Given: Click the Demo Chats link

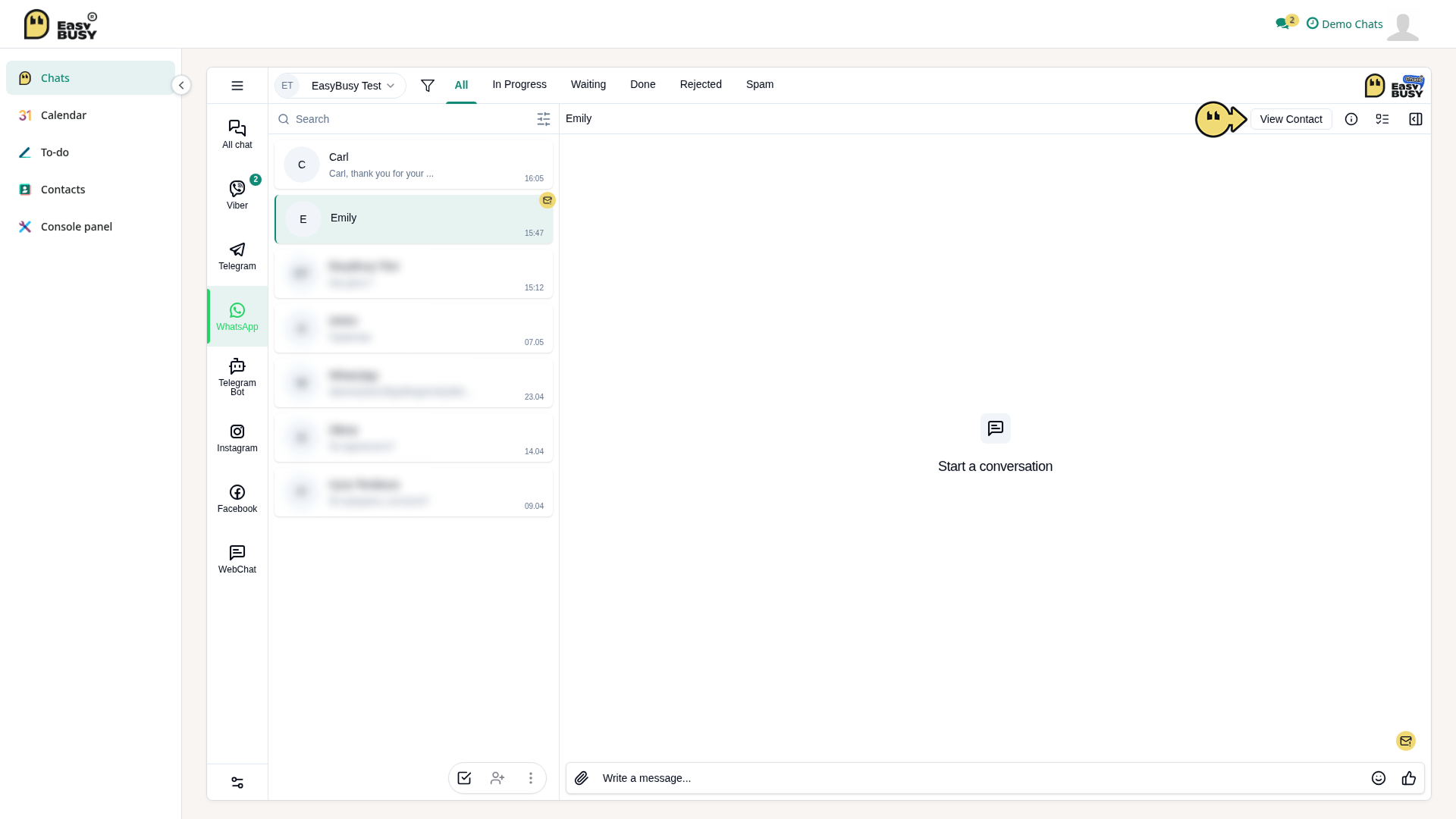Looking at the screenshot, I should pos(1345,24).
